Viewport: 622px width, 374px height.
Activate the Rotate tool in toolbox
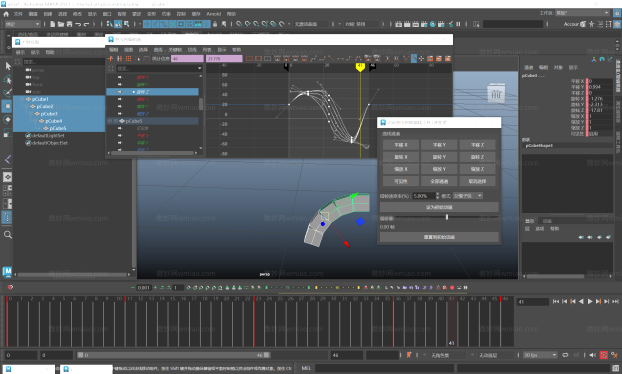(x=8, y=119)
